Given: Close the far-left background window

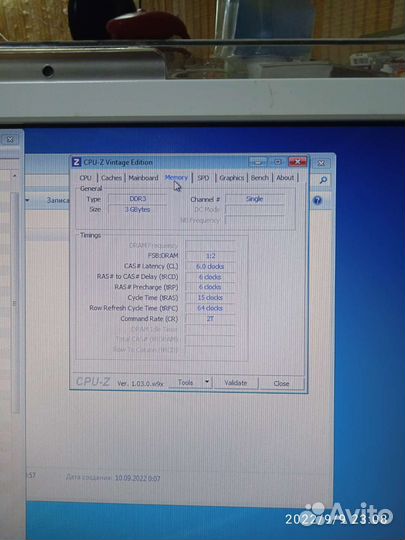Looking at the screenshot, I should 10,139.
